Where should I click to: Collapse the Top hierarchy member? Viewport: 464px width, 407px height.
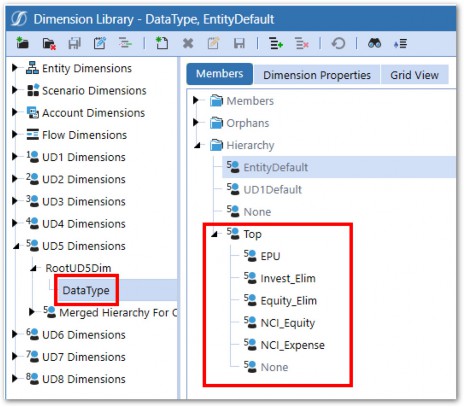[x=214, y=235]
